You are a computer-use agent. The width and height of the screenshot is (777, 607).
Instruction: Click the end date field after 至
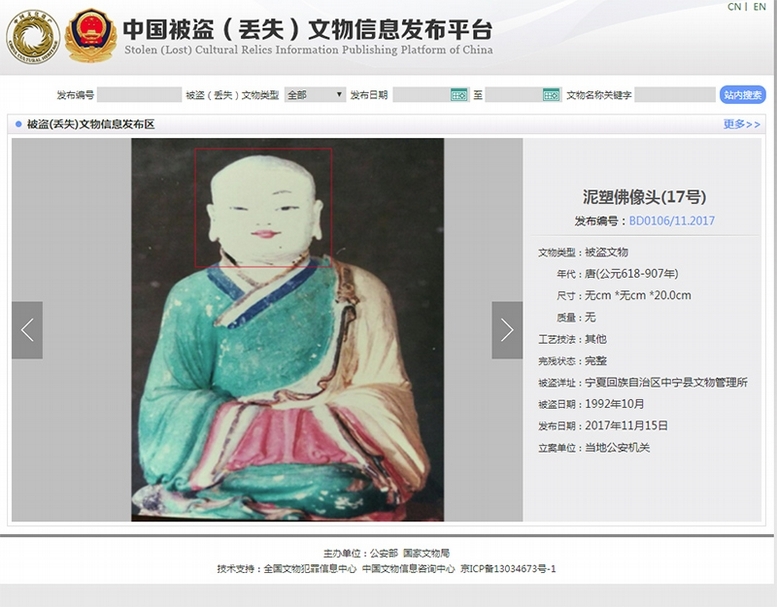pyautogui.click(x=513, y=95)
